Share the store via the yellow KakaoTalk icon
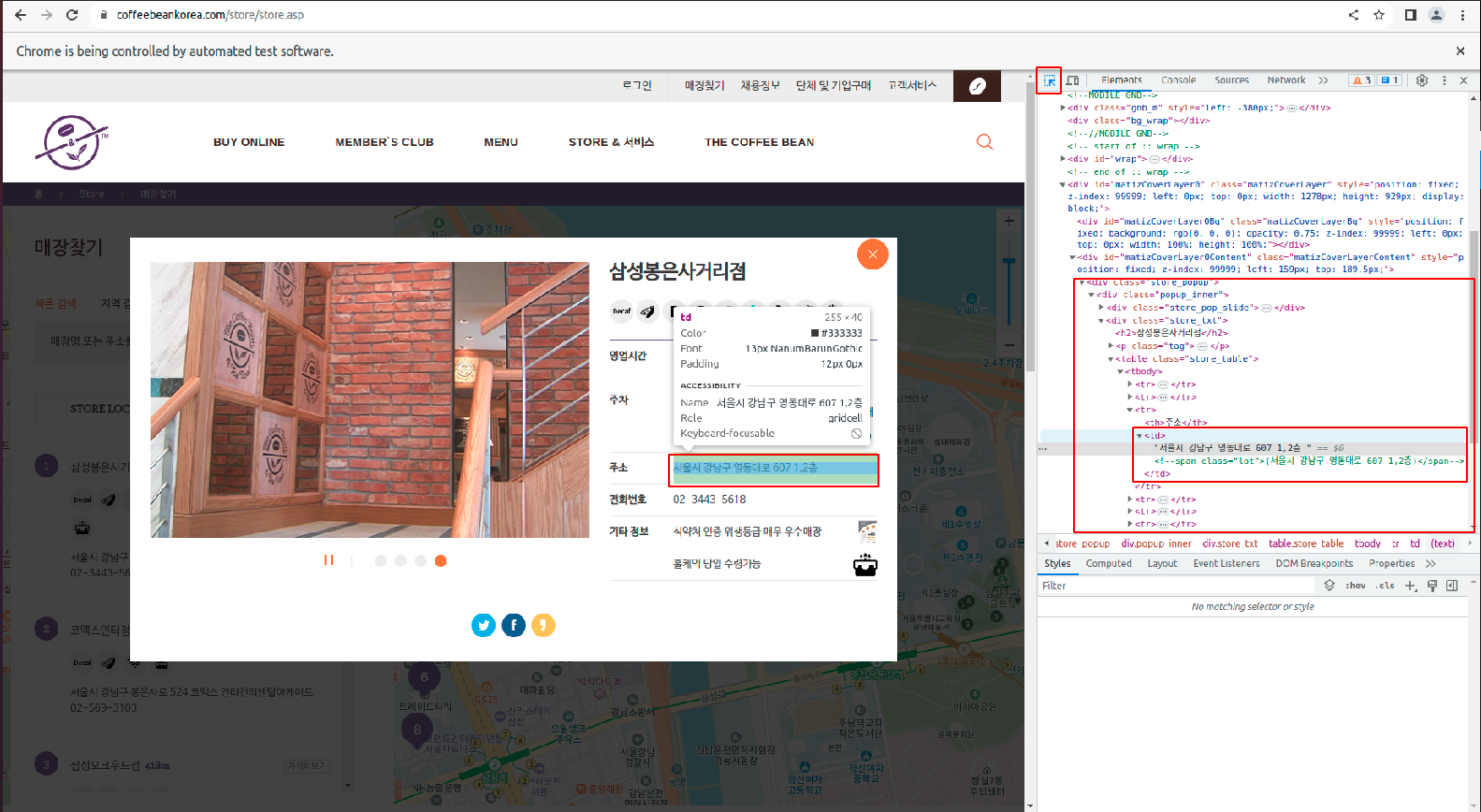 coord(544,625)
